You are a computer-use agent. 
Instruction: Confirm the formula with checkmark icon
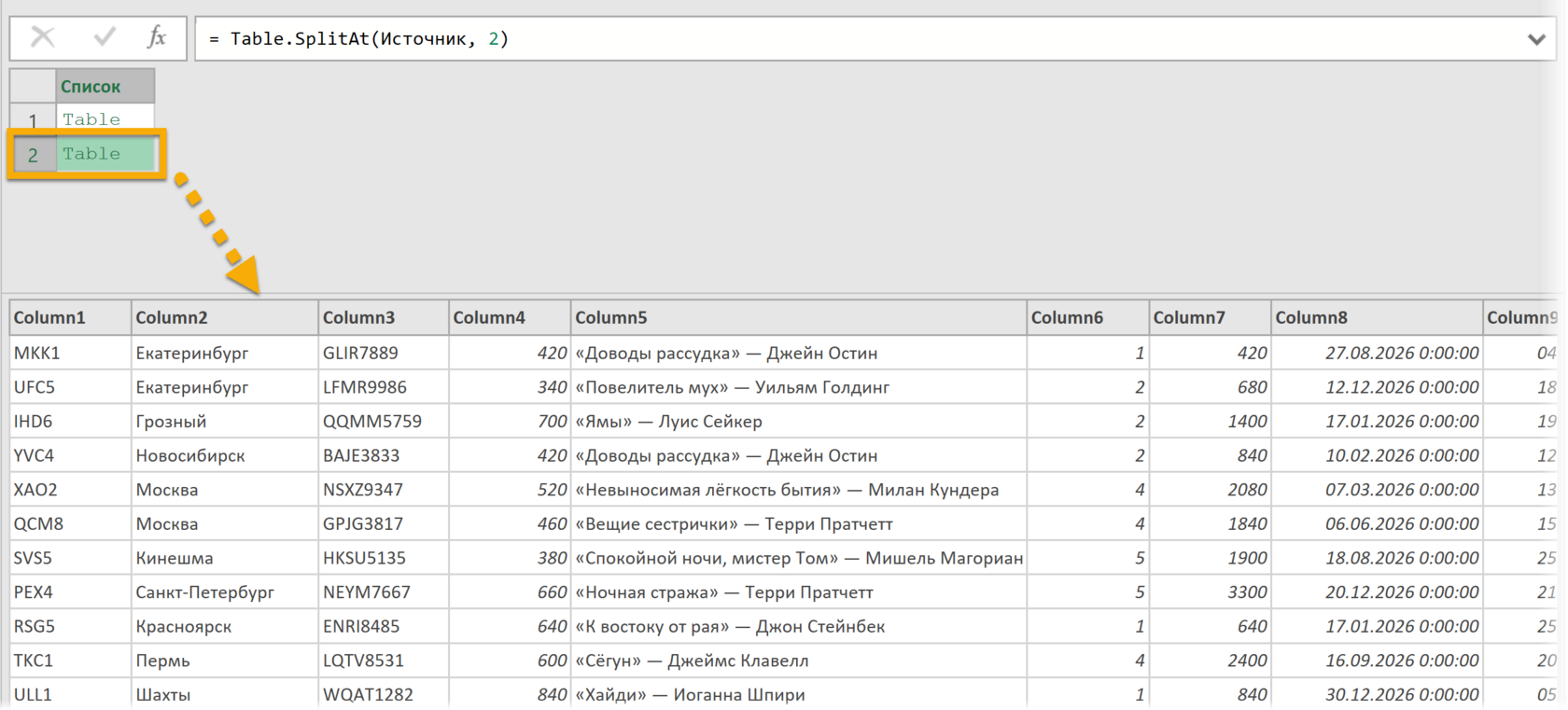point(104,37)
